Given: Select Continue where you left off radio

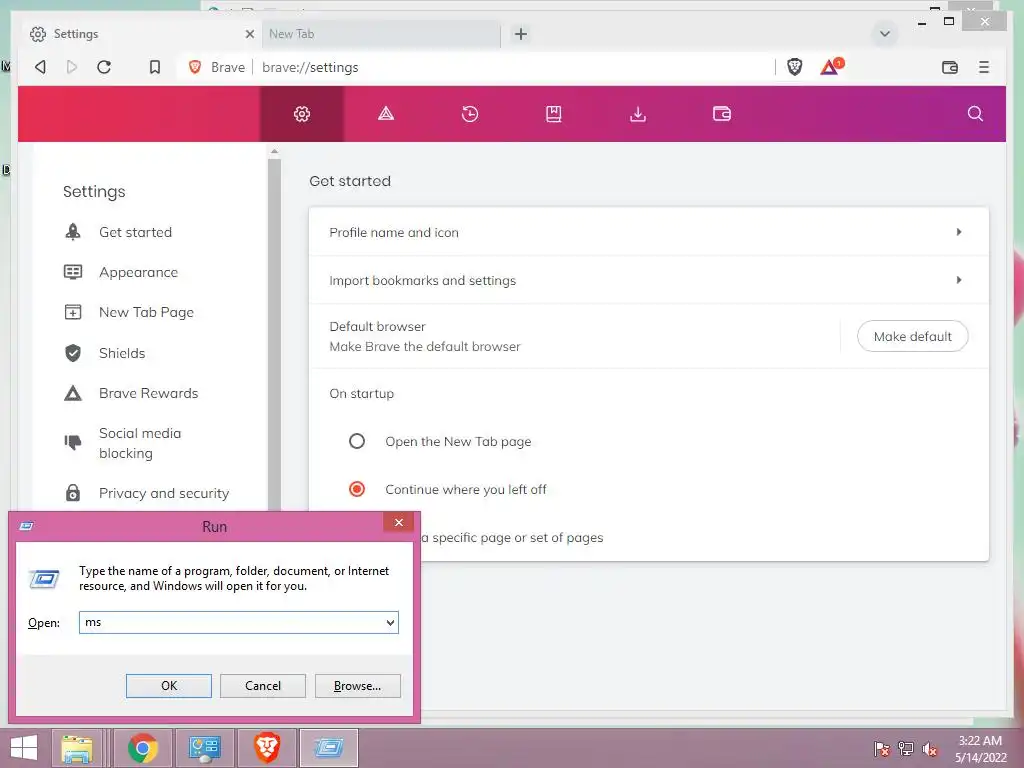Looking at the screenshot, I should [x=357, y=489].
